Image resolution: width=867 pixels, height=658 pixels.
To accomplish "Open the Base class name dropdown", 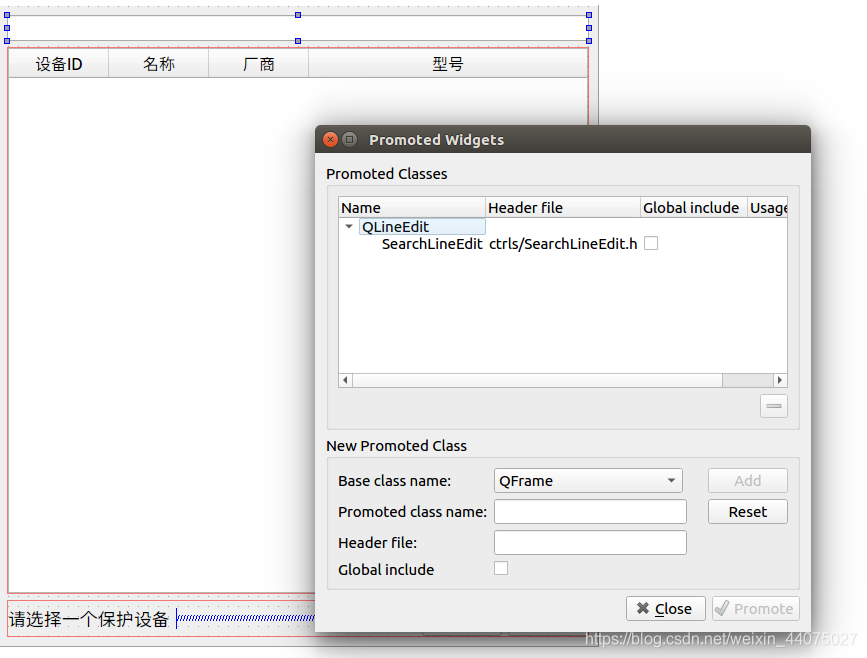I will 588,481.
